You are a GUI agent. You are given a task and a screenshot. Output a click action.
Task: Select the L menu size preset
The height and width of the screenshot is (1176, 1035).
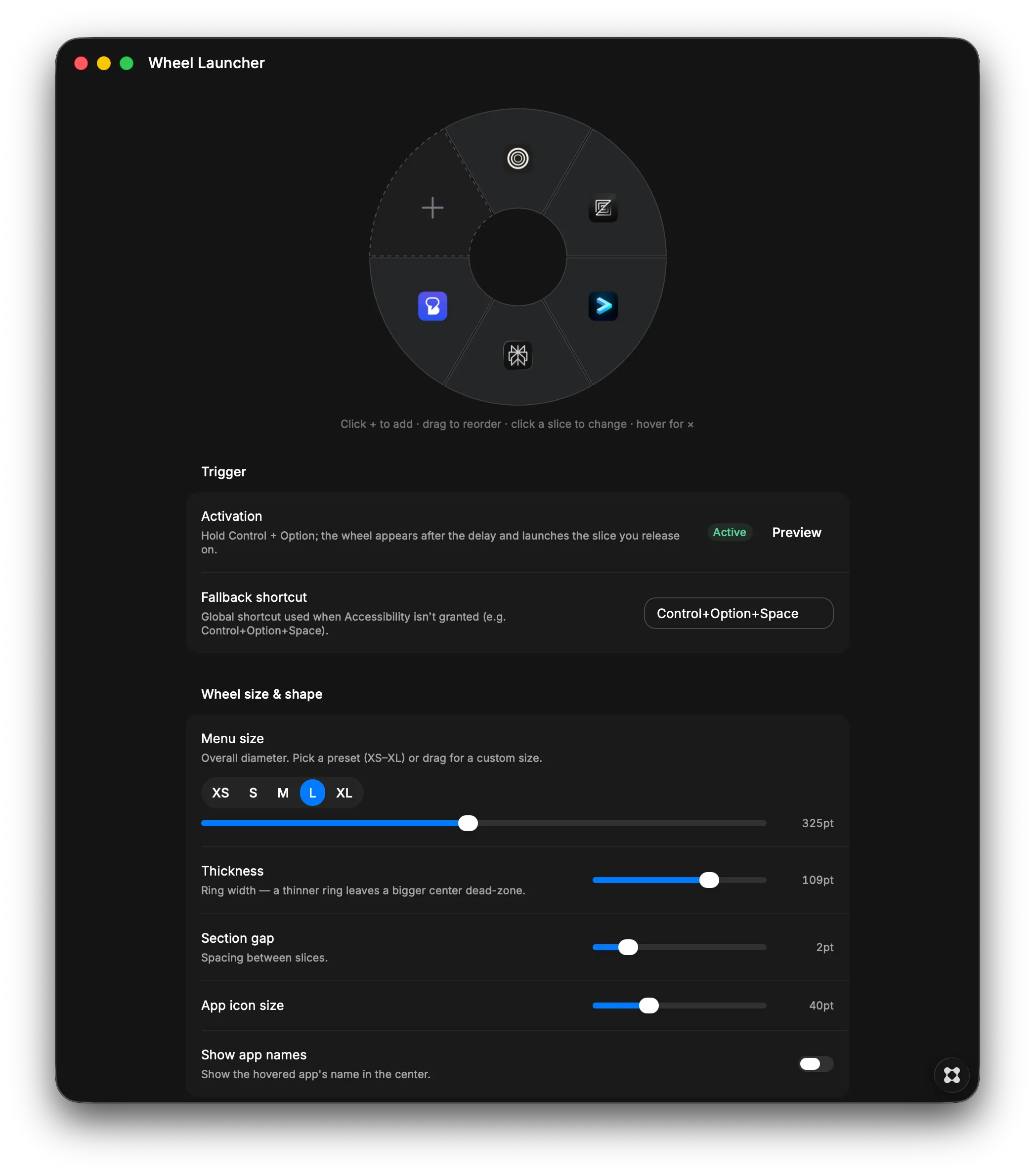pos(312,793)
